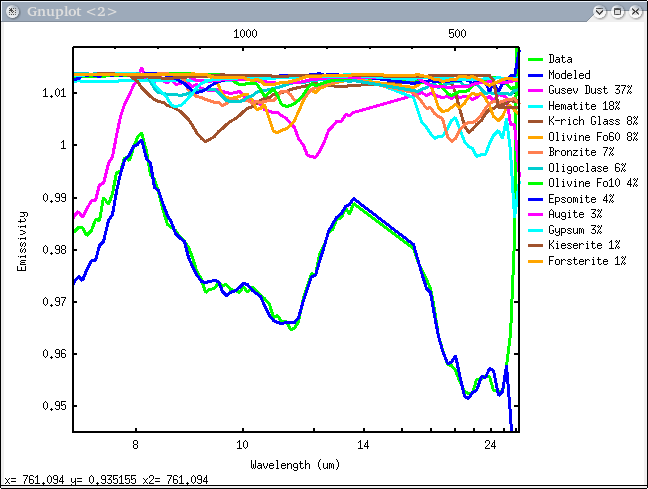Select the 'Oligoclase 6%' legend label

(587, 168)
